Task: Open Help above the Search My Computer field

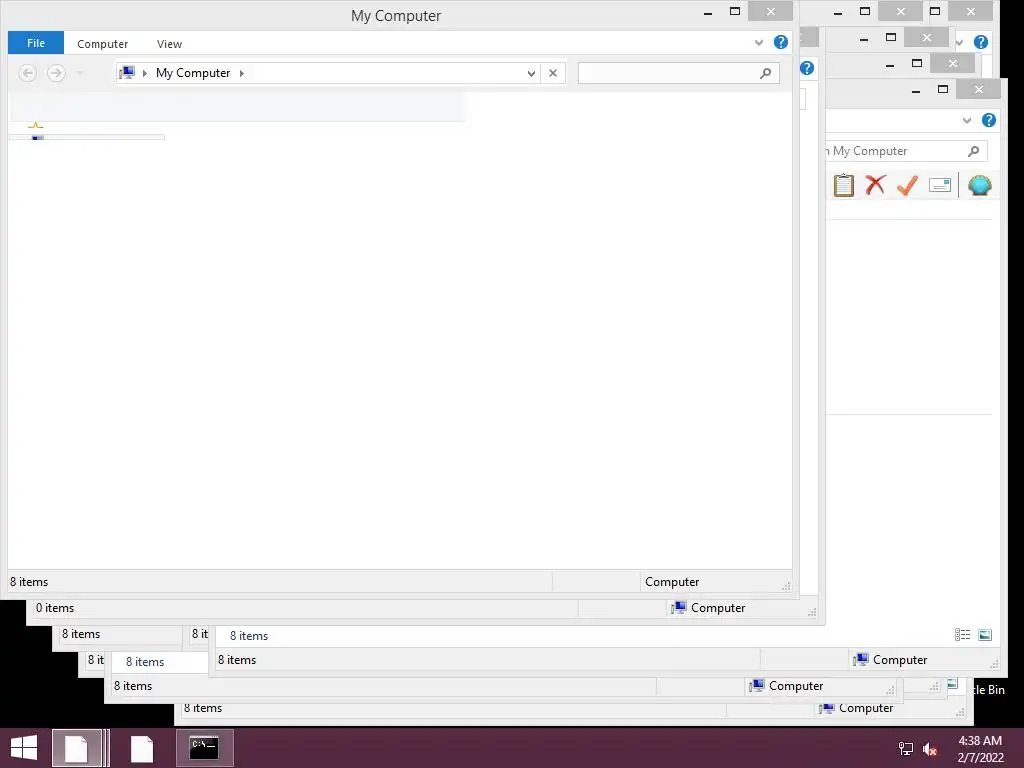Action: click(989, 120)
